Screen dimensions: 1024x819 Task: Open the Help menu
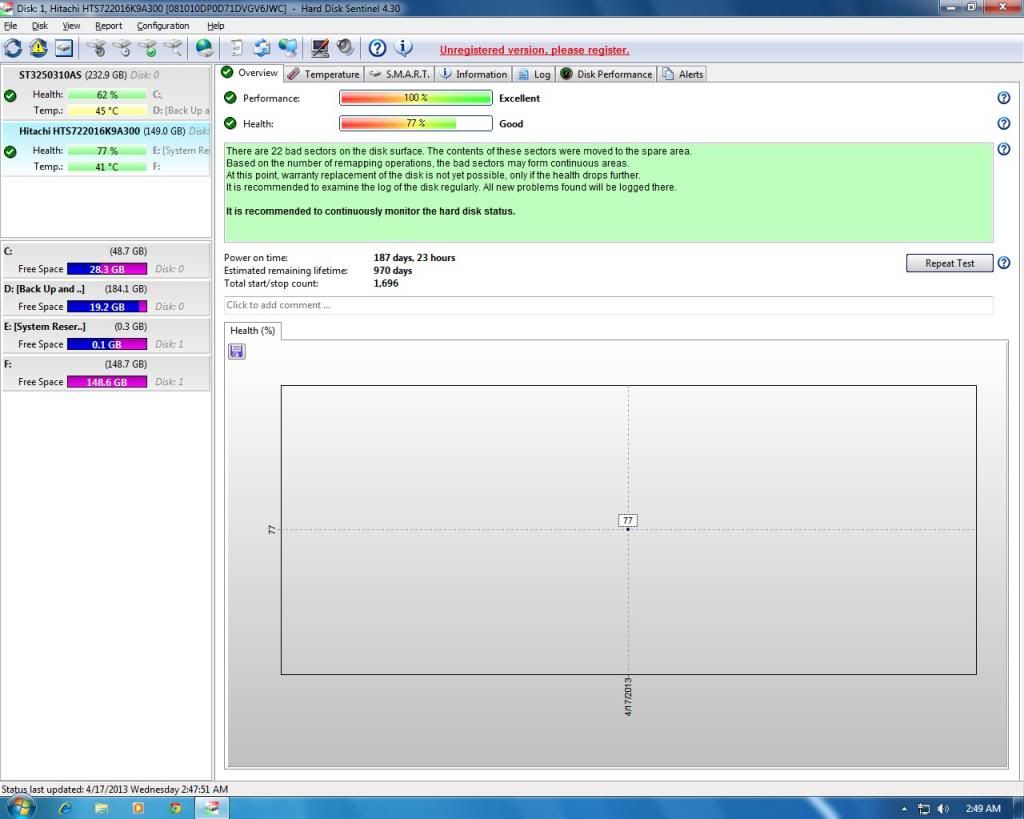216,25
